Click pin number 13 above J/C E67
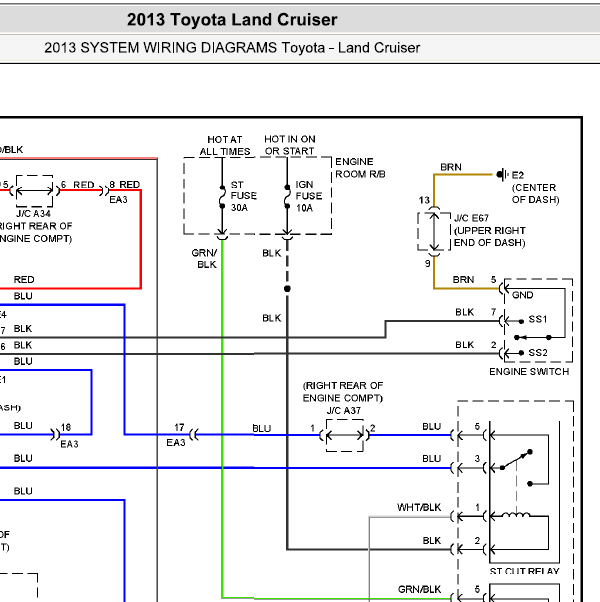The image size is (600, 602). click(424, 200)
